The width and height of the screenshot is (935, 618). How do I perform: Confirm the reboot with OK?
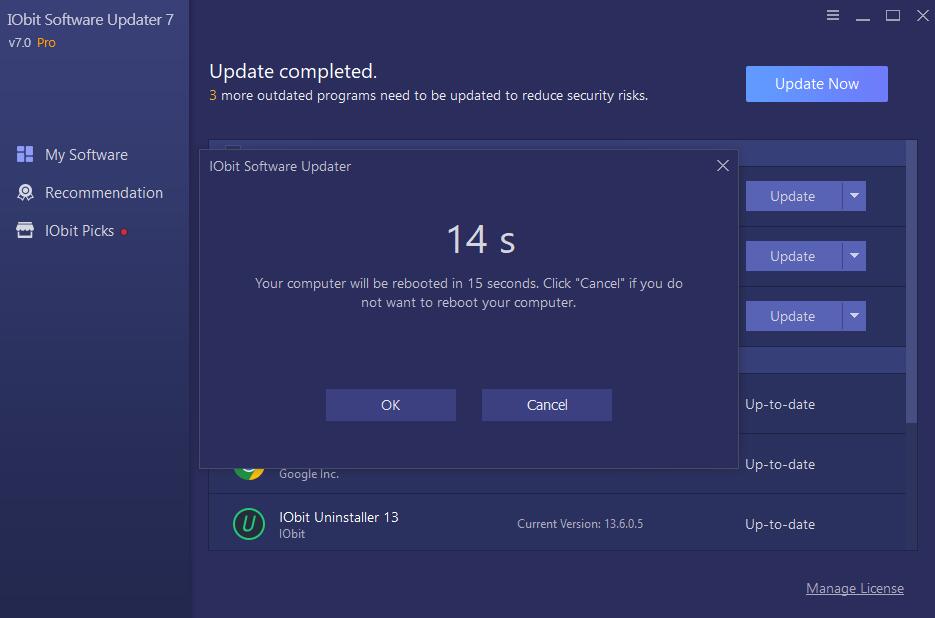click(391, 405)
